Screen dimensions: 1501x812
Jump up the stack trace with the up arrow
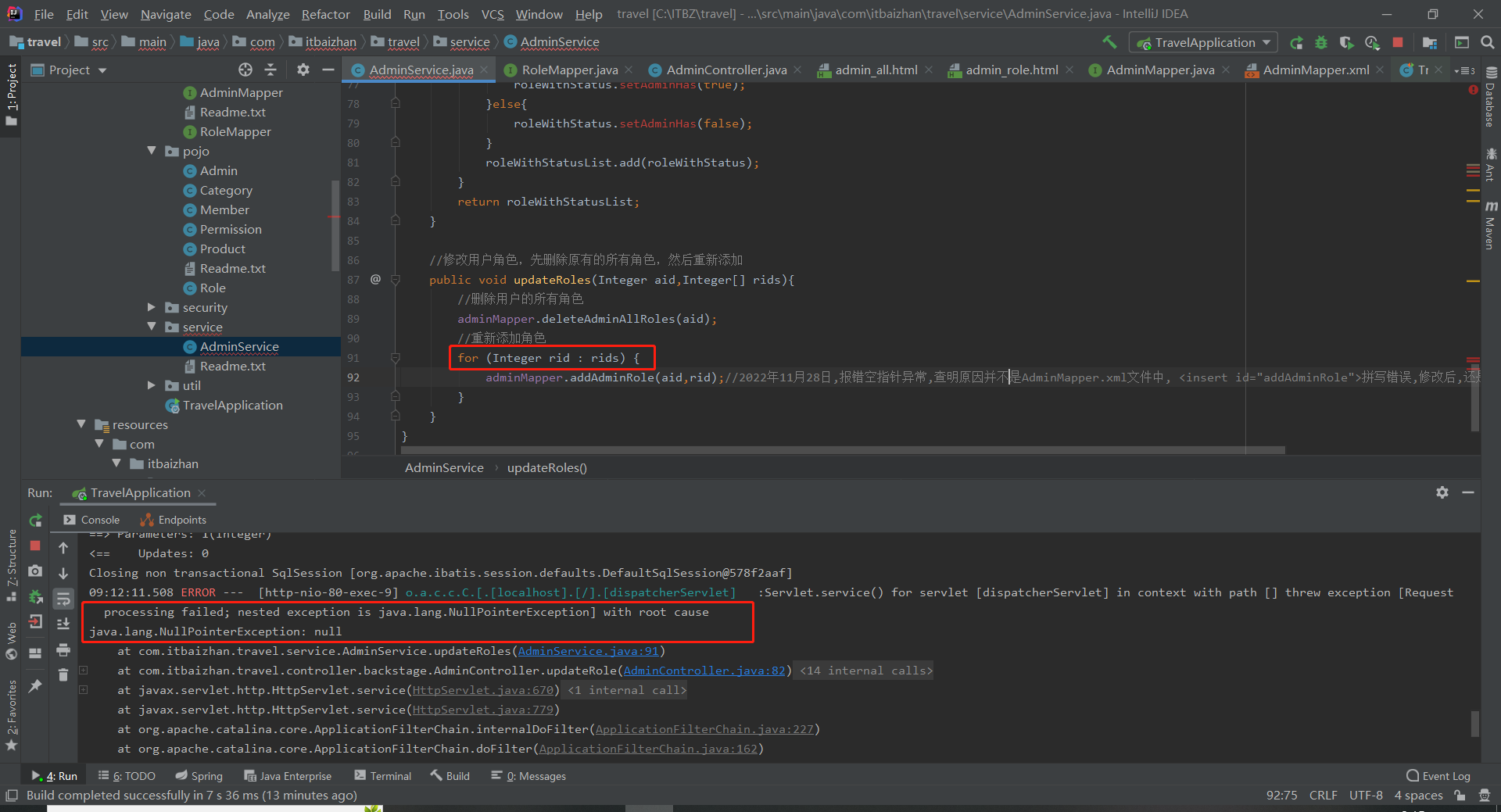coord(63,548)
